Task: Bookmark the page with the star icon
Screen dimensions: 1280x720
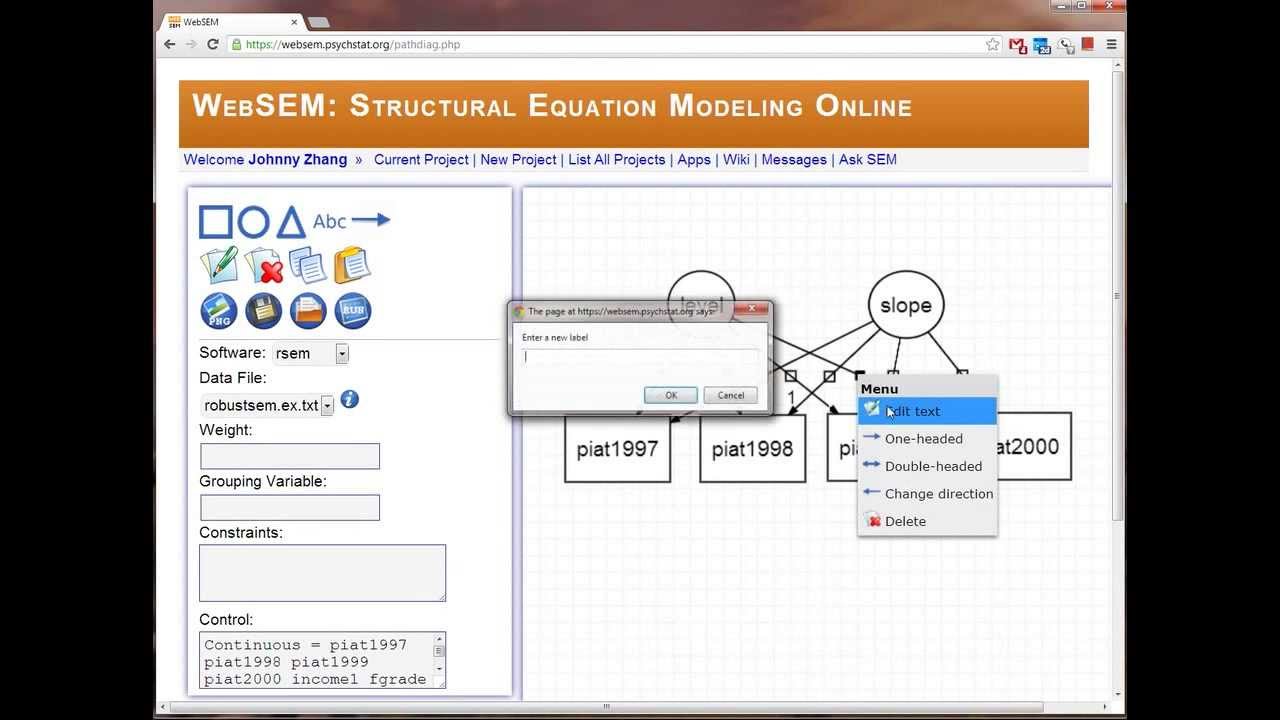Action: pyautogui.click(x=992, y=44)
